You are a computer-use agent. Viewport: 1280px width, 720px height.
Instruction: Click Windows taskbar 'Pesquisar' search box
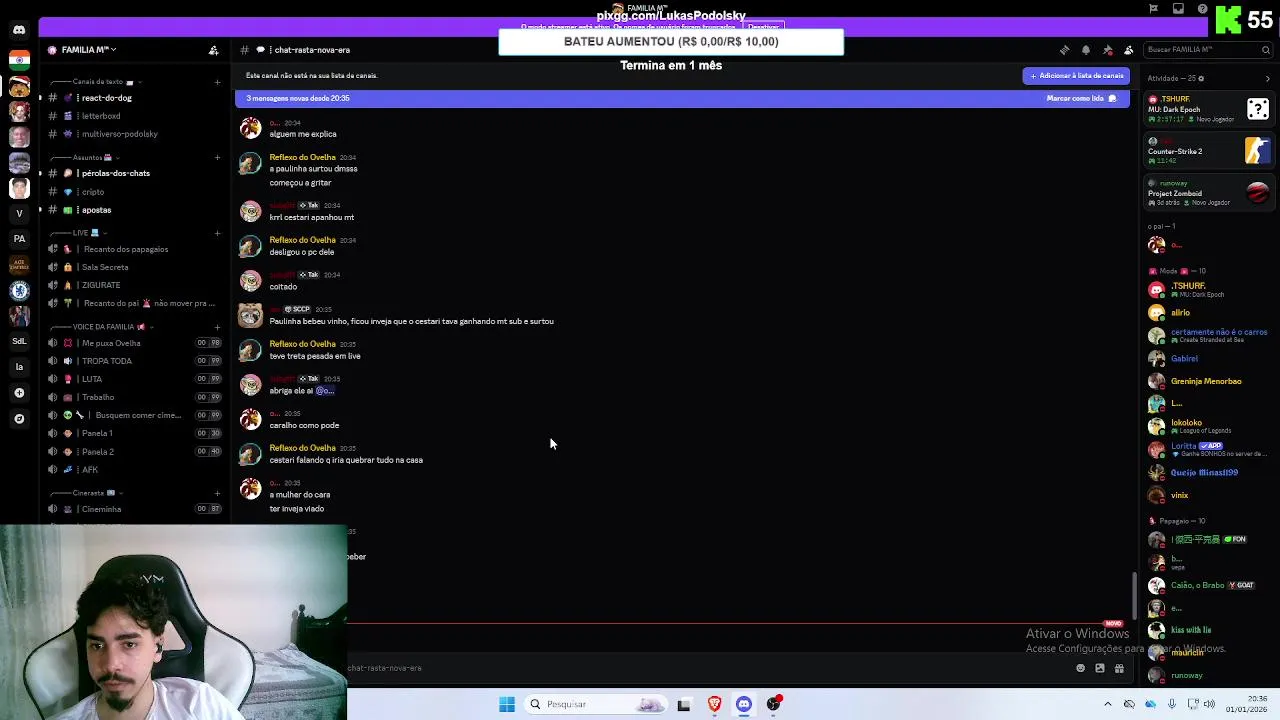pyautogui.click(x=596, y=704)
